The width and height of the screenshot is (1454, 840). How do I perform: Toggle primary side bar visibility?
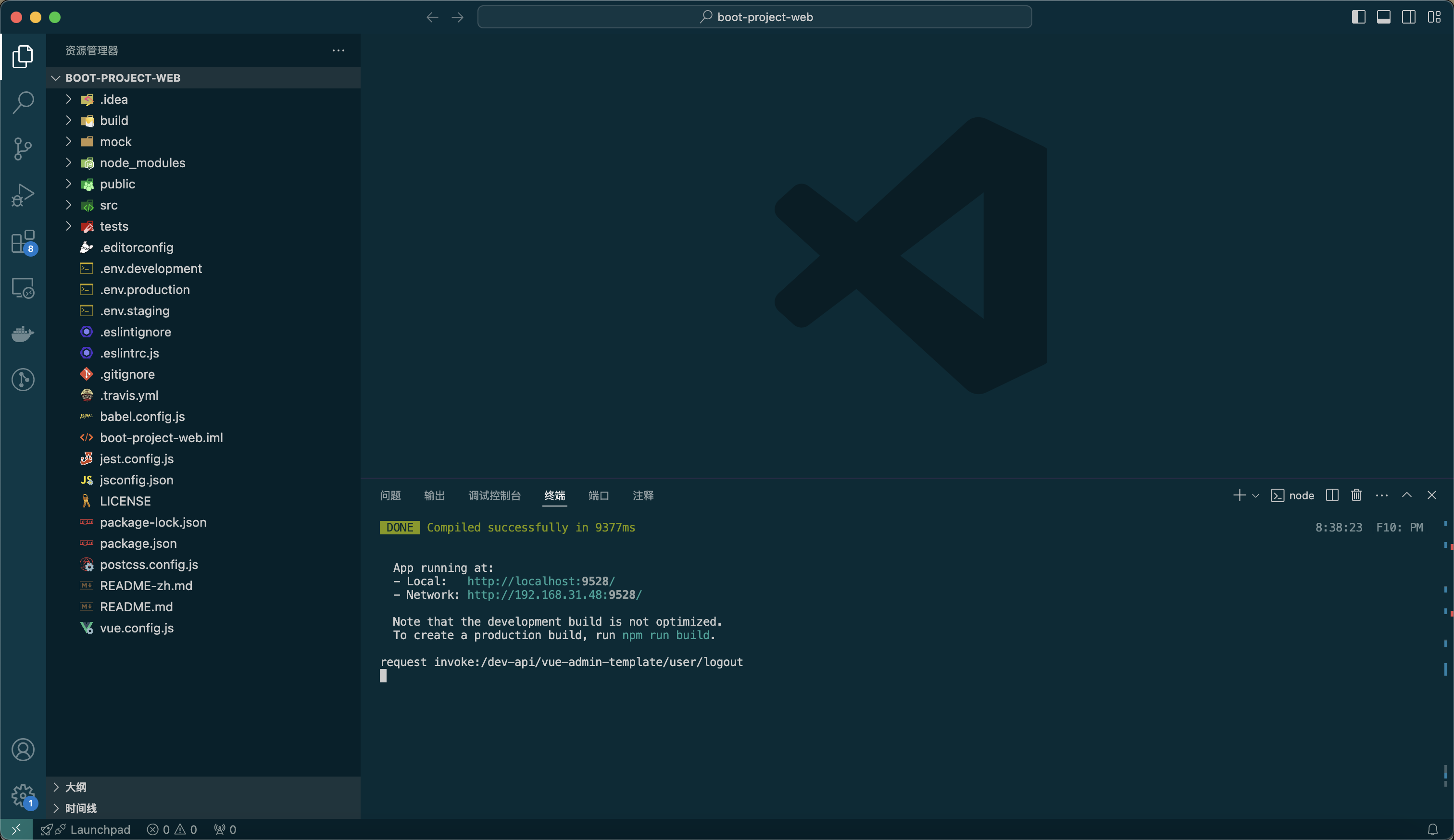point(1358,17)
